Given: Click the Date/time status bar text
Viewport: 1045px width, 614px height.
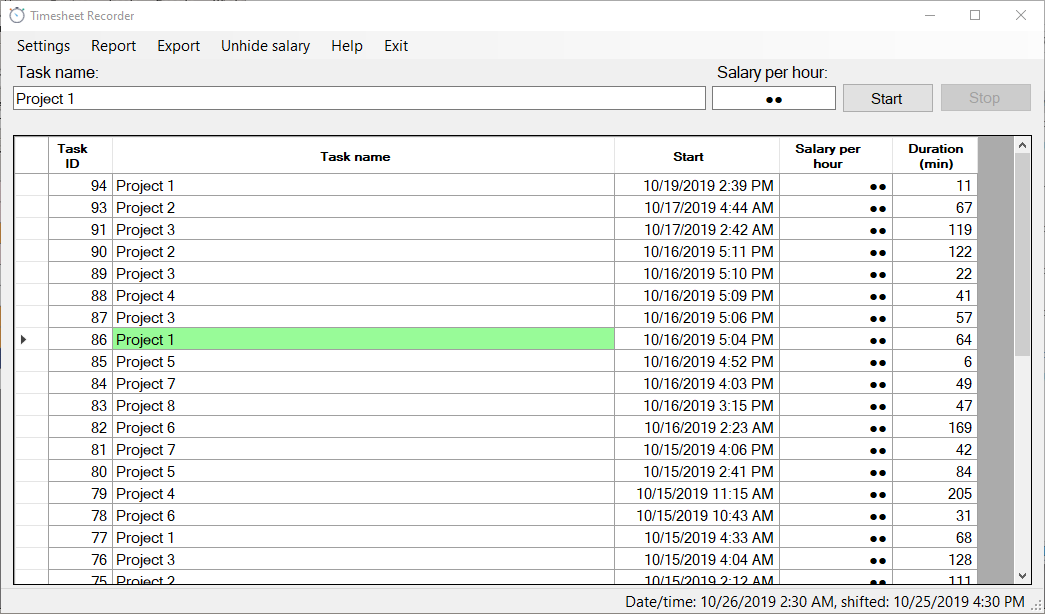Looking at the screenshot, I should point(824,601).
